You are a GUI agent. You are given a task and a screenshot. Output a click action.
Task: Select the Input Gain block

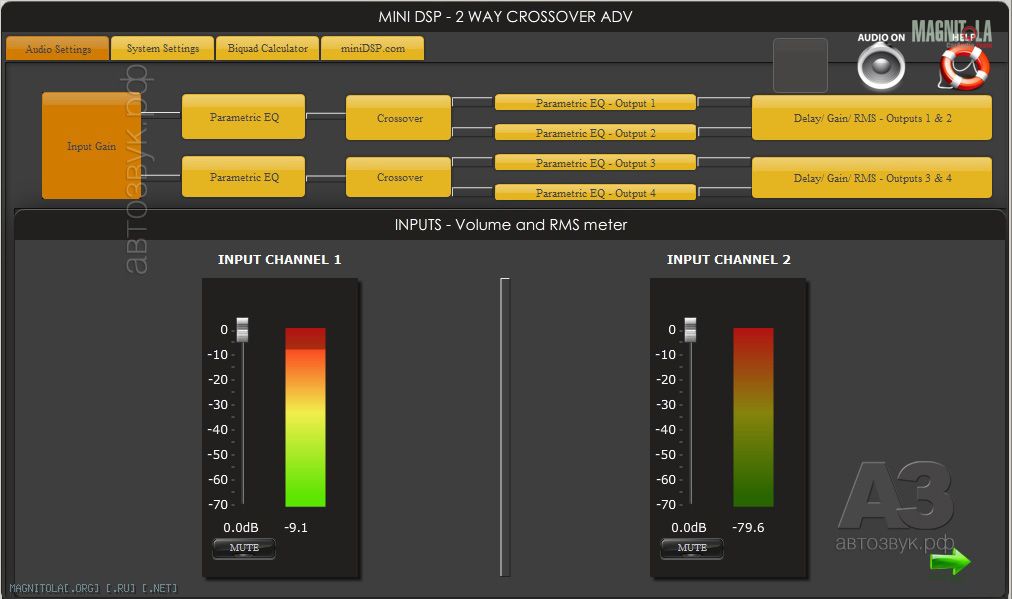[x=91, y=146]
